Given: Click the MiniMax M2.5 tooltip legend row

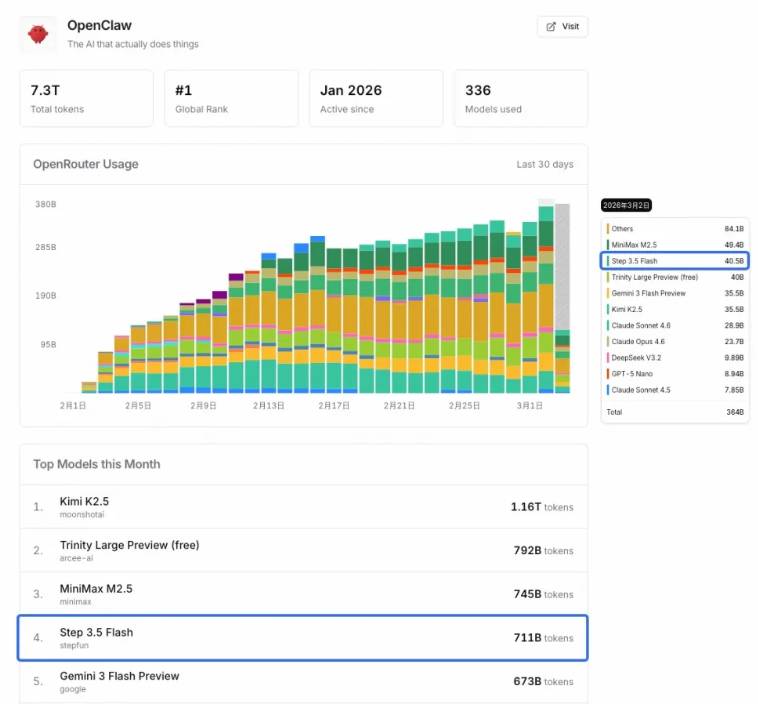Looking at the screenshot, I should coord(675,245).
